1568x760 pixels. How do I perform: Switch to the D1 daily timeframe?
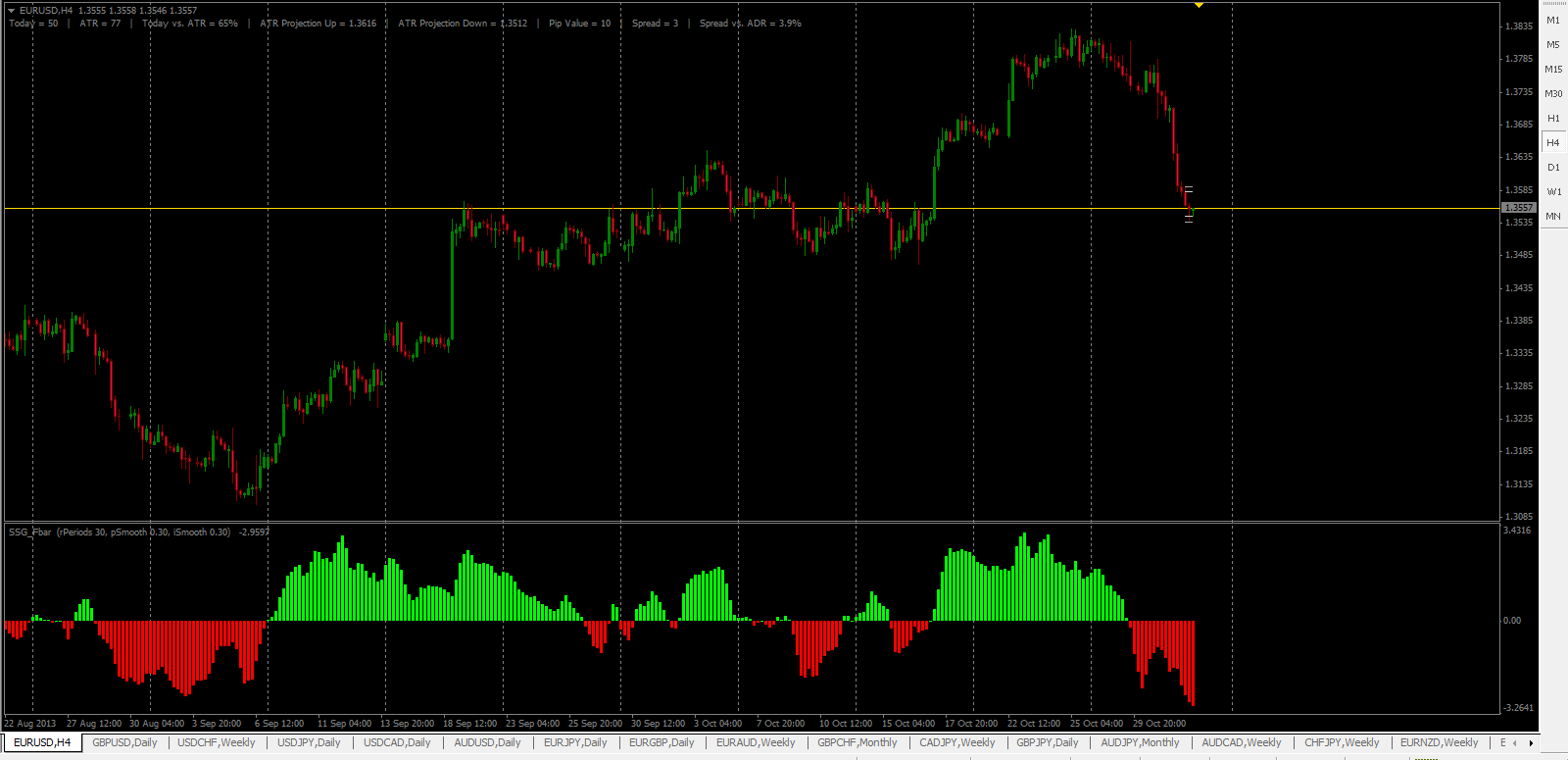[x=1553, y=168]
